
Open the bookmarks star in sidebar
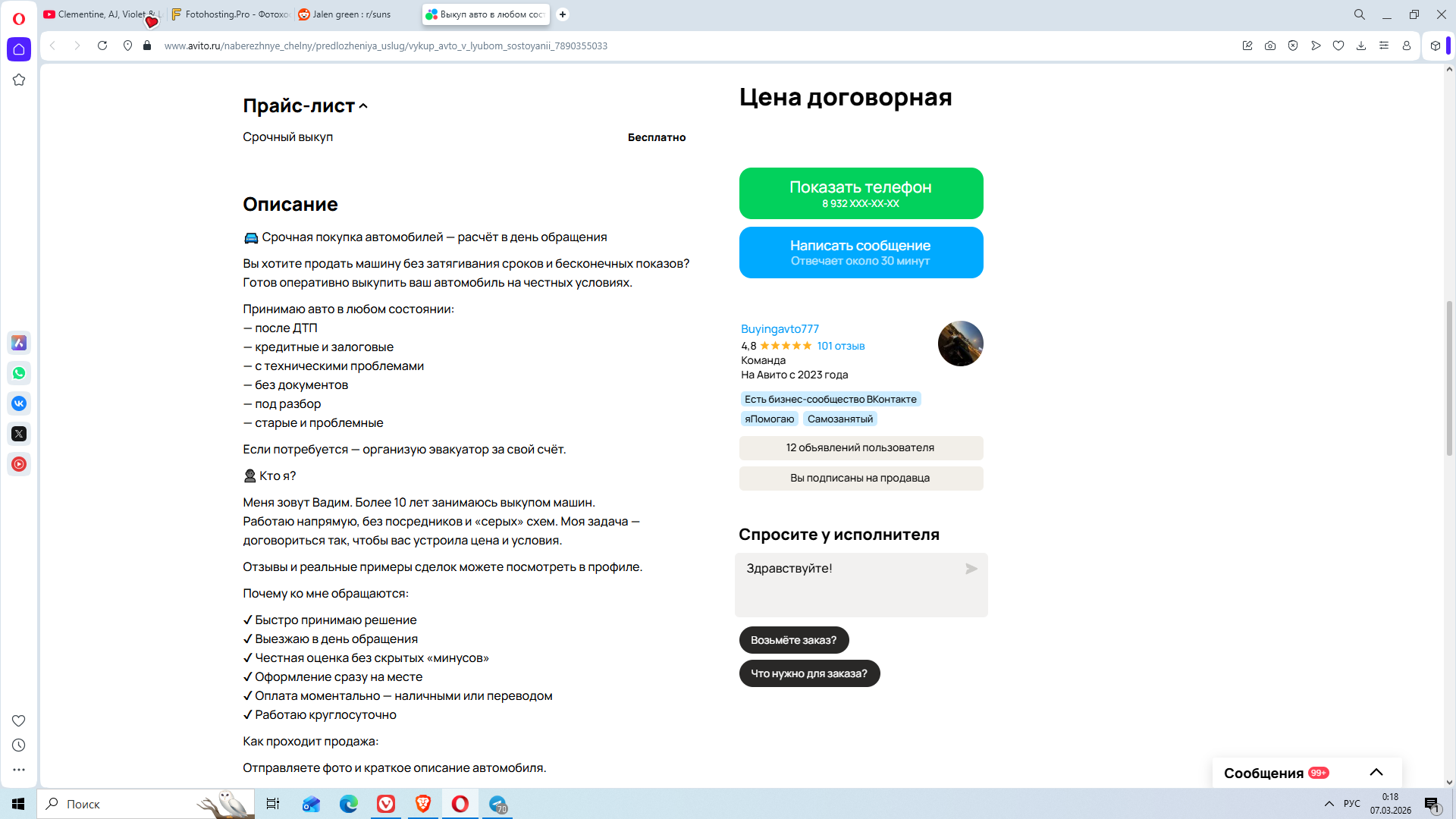(19, 80)
